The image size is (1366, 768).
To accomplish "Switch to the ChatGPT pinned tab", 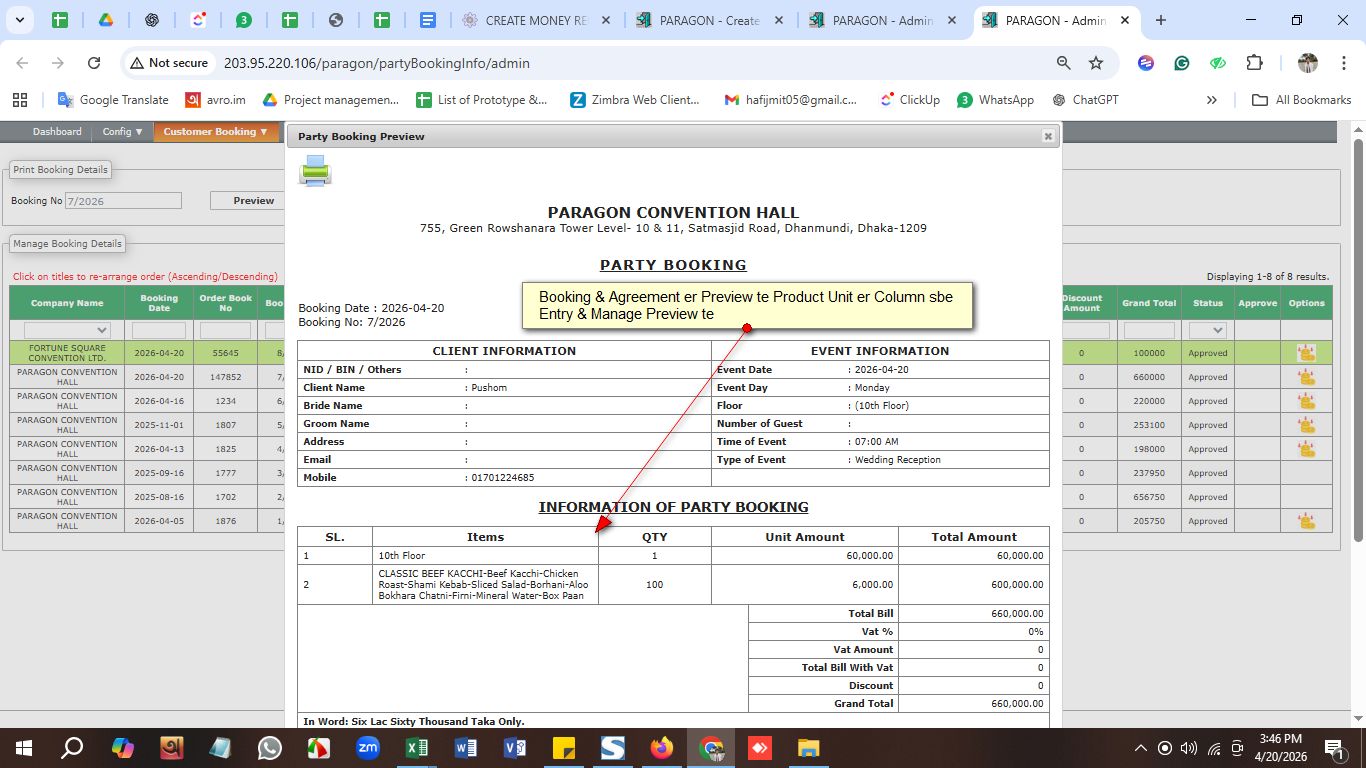I will 152,20.
